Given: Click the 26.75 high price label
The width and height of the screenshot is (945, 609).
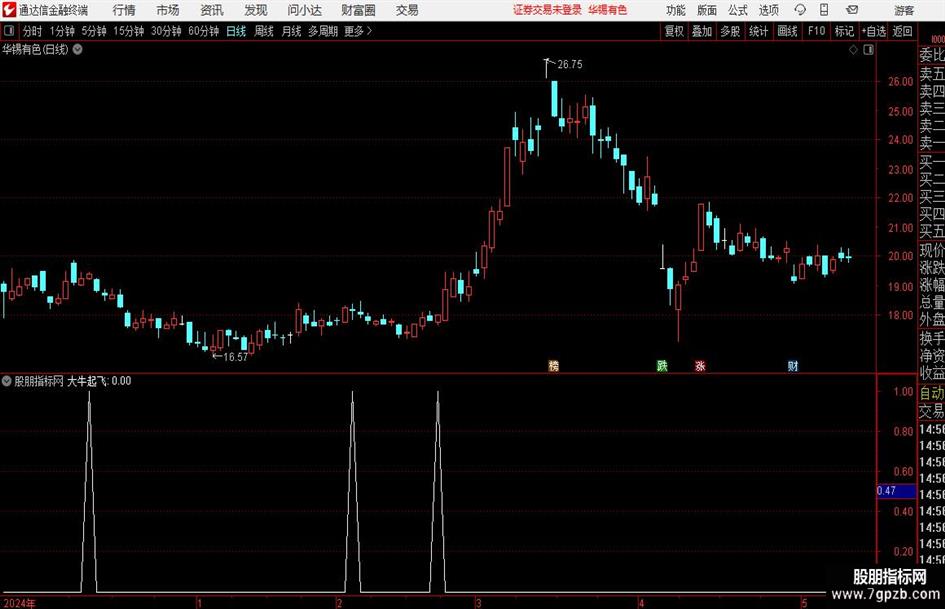Looking at the screenshot, I should tap(570, 64).
